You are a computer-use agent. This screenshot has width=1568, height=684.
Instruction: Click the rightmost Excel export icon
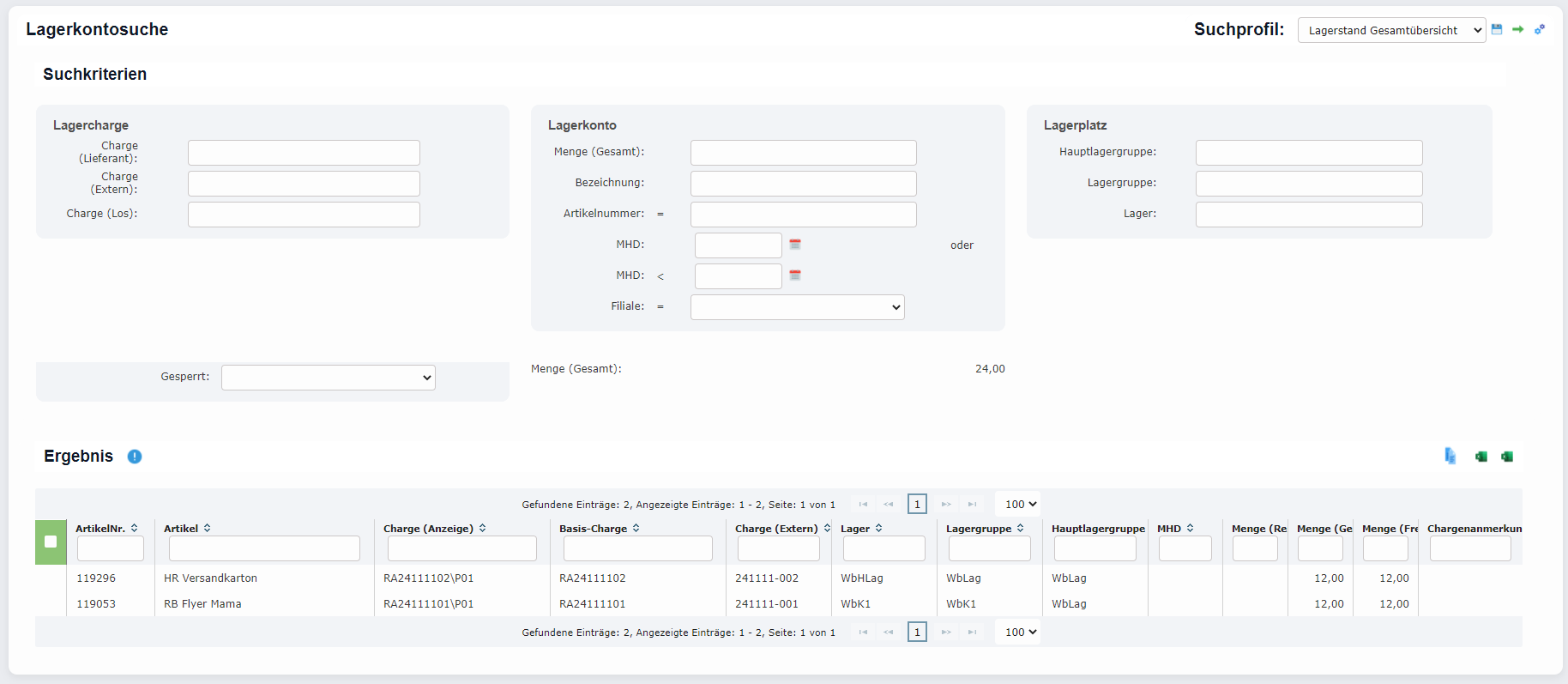pos(1507,457)
